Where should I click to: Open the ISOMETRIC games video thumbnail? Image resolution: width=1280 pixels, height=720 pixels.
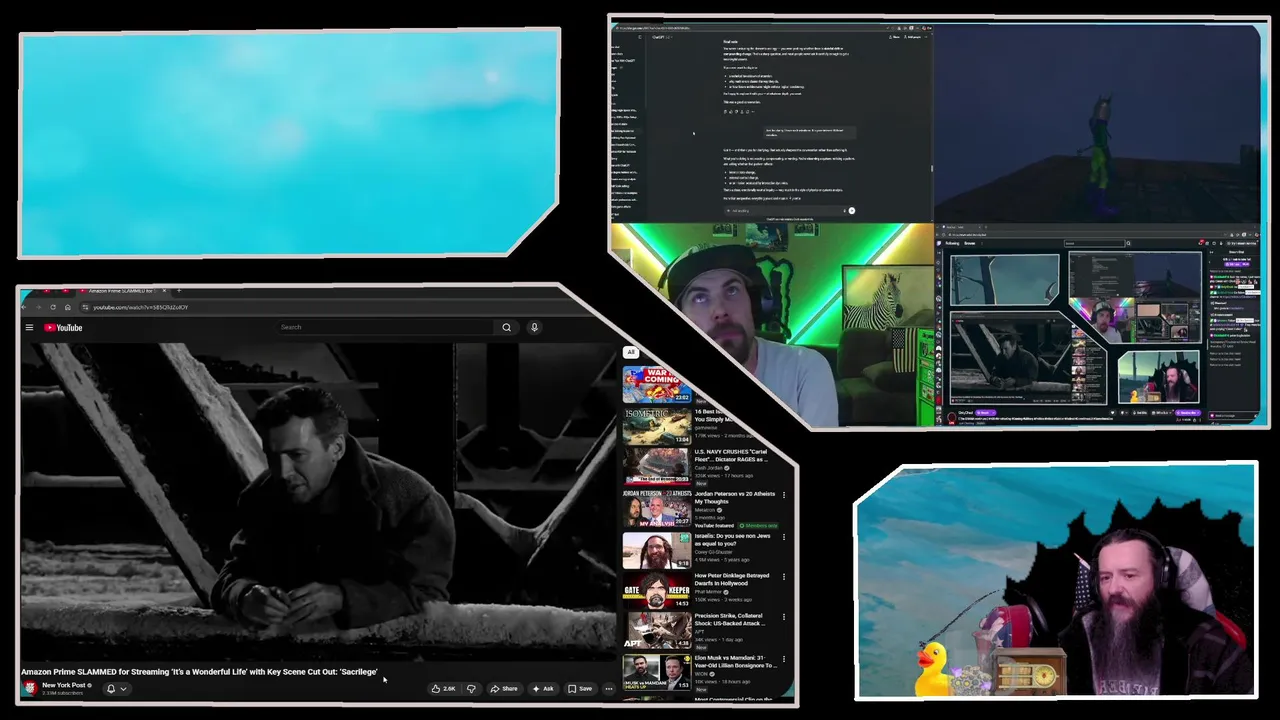(656, 425)
